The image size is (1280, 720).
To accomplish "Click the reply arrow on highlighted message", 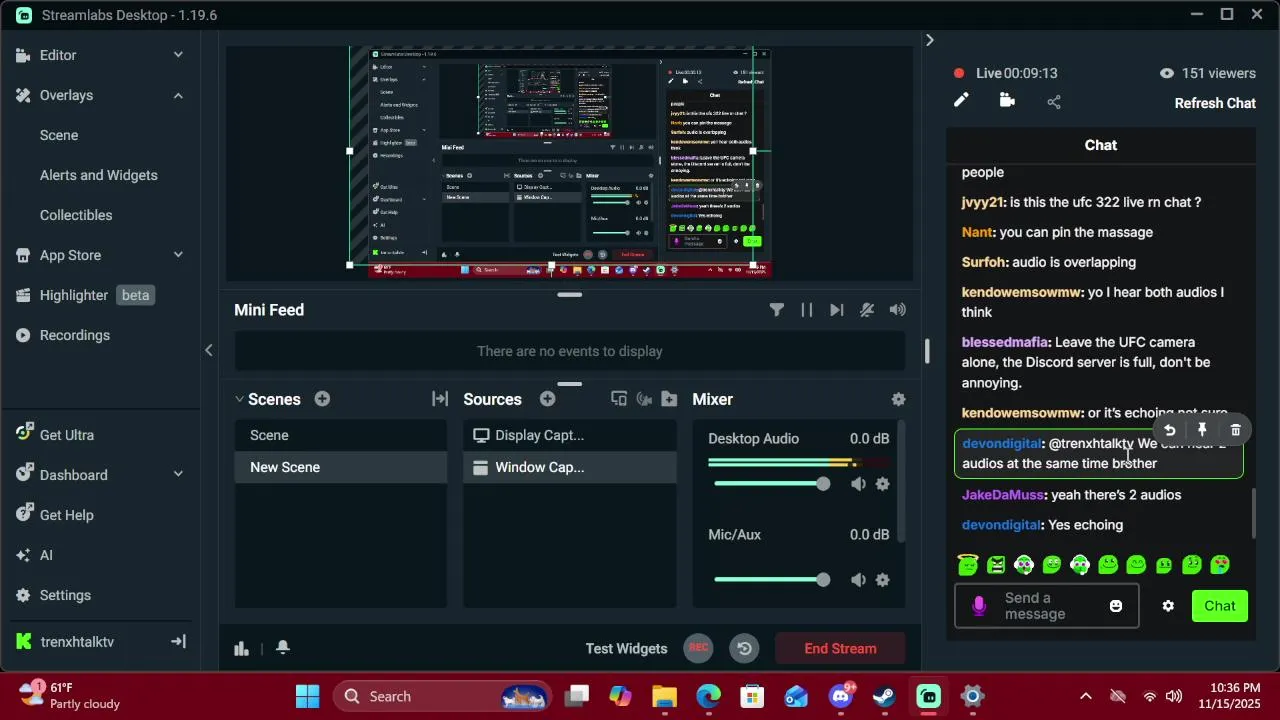I will pos(1169,430).
